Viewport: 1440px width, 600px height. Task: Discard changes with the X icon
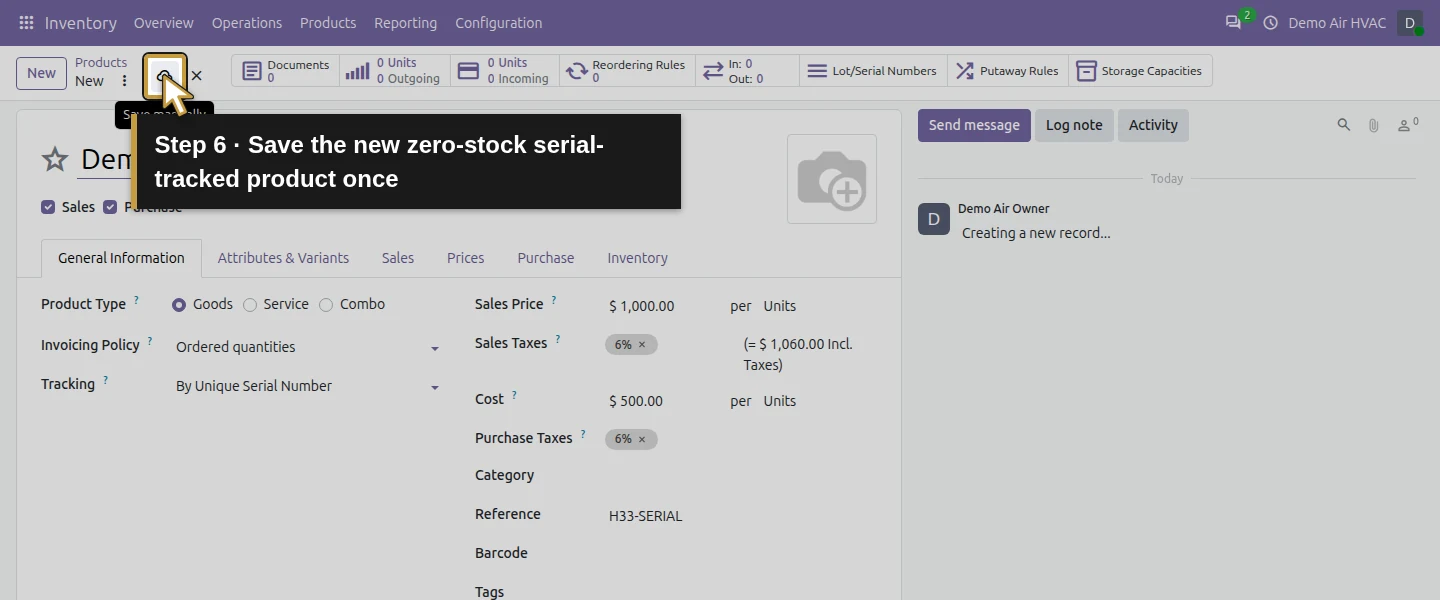point(196,75)
